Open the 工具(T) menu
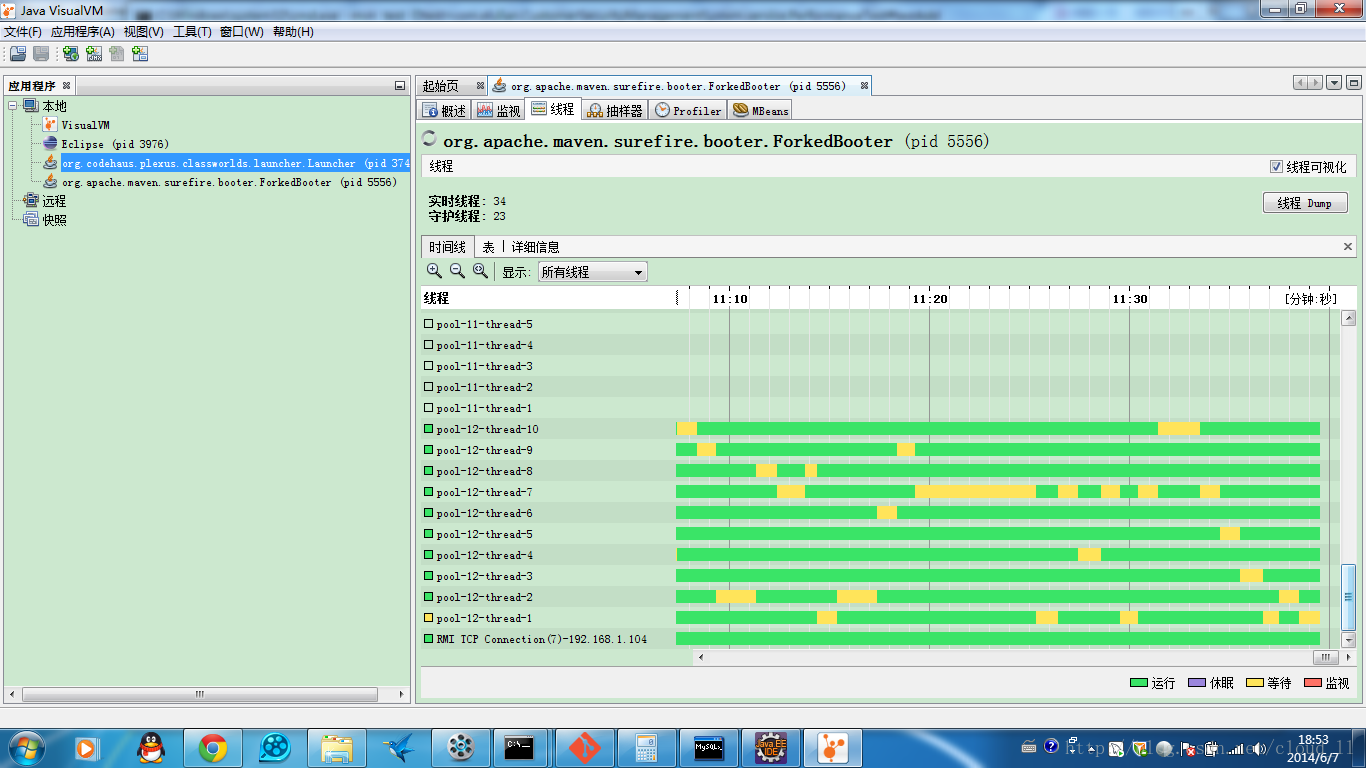 point(193,32)
